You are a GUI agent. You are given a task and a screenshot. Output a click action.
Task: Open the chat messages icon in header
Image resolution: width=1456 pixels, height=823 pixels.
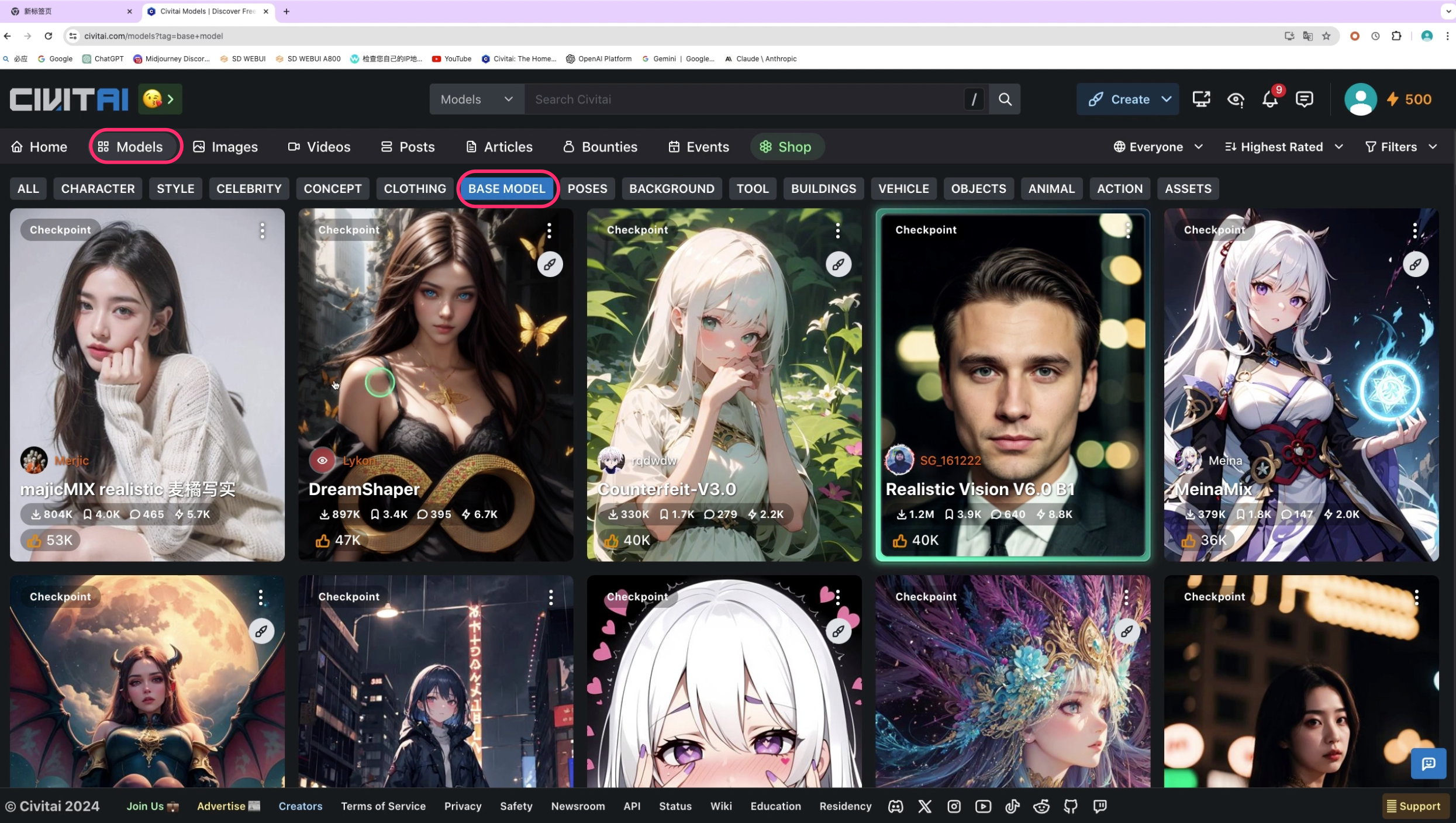click(1305, 99)
